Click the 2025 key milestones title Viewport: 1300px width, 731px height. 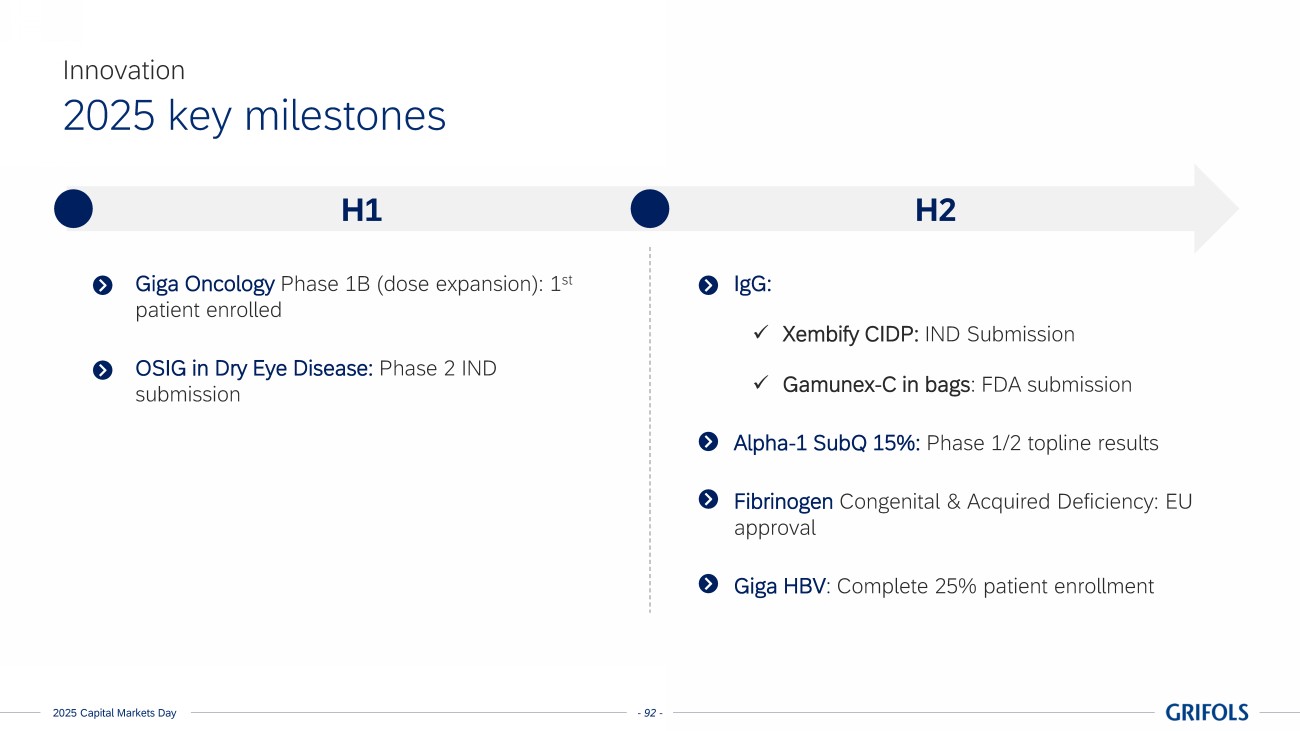(x=254, y=116)
